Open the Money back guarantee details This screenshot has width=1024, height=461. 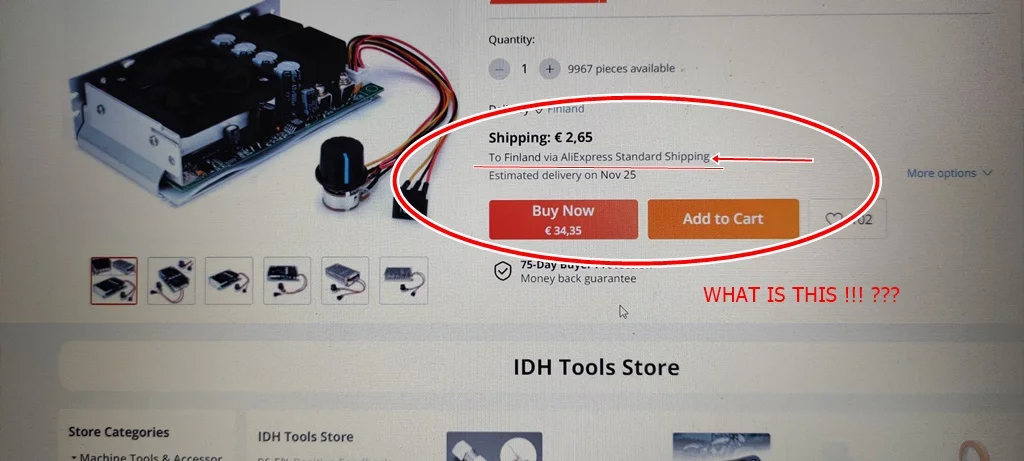[577, 279]
